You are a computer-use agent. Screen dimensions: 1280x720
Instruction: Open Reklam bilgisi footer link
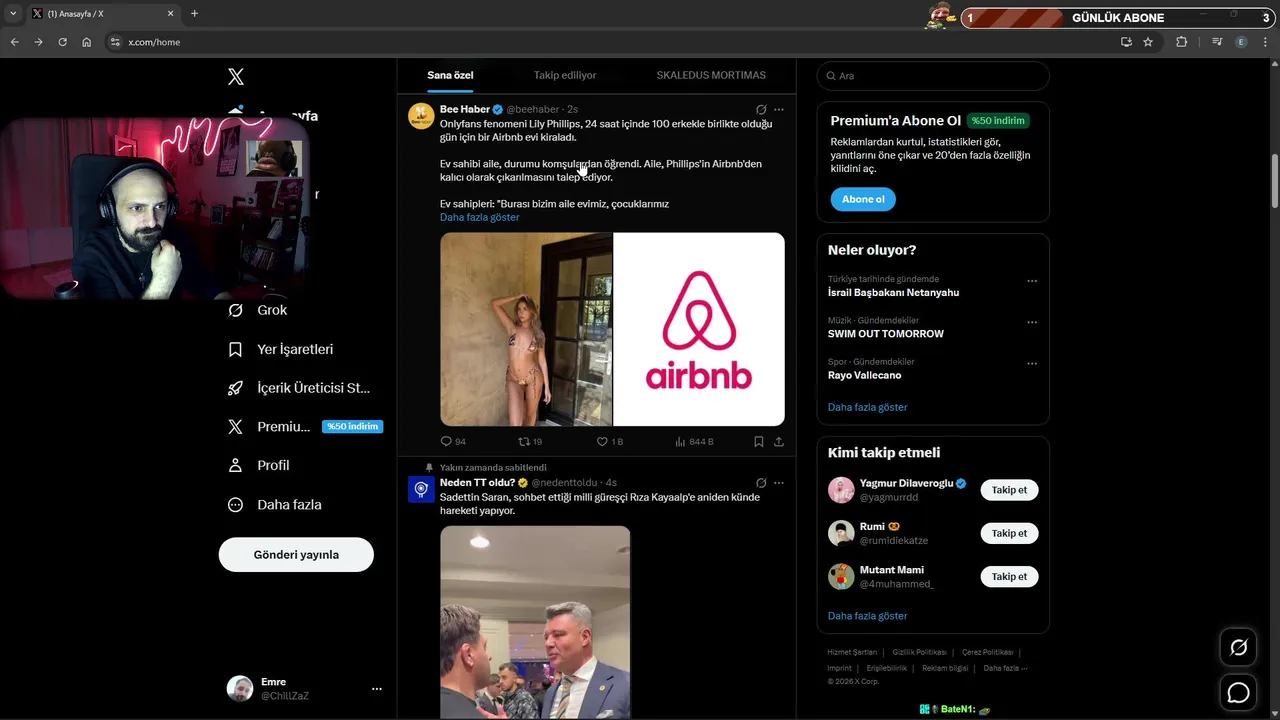point(945,668)
